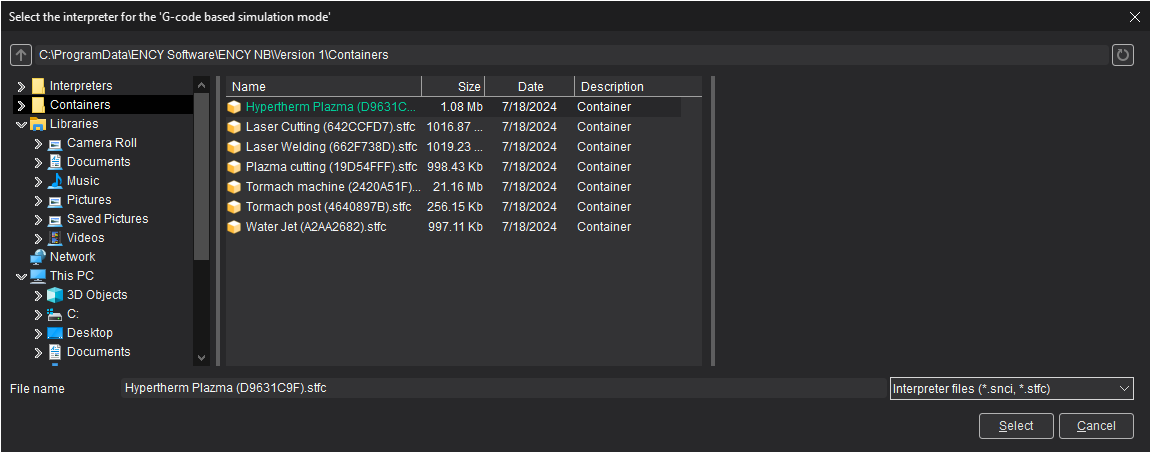Click the refresh folder icon
The height and width of the screenshot is (453, 1151).
1123,55
